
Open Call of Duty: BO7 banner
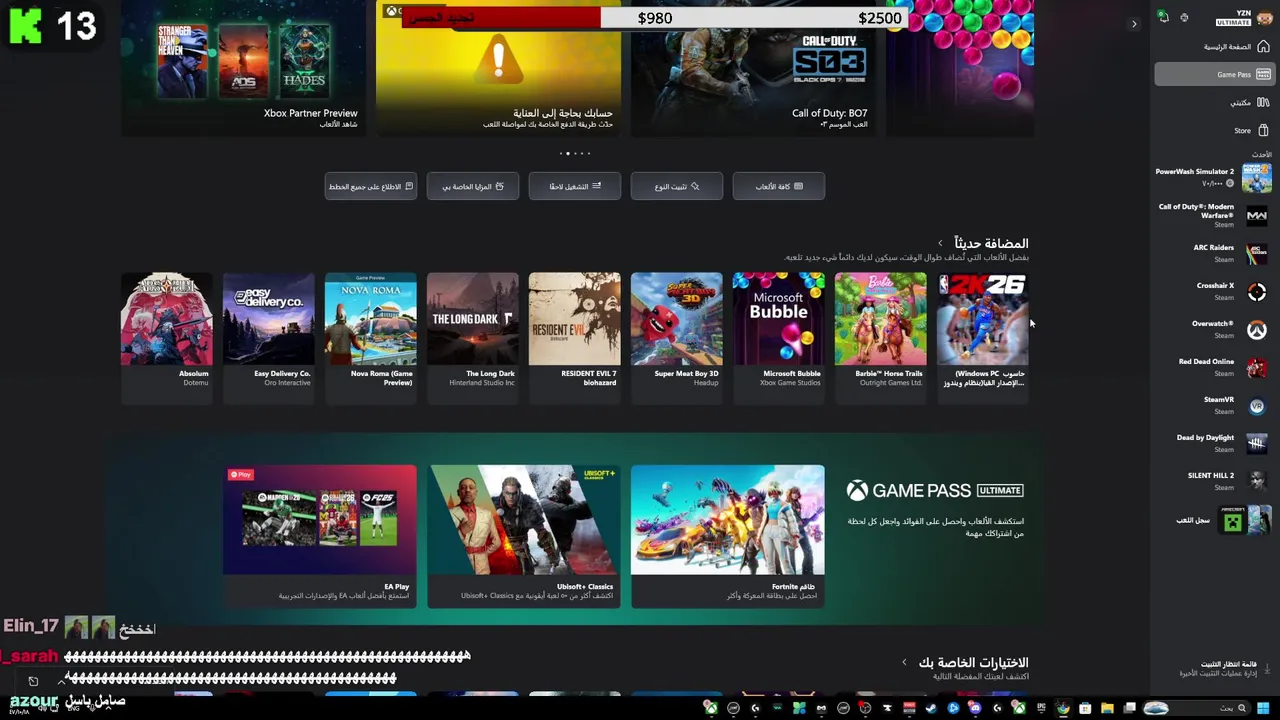(x=752, y=68)
